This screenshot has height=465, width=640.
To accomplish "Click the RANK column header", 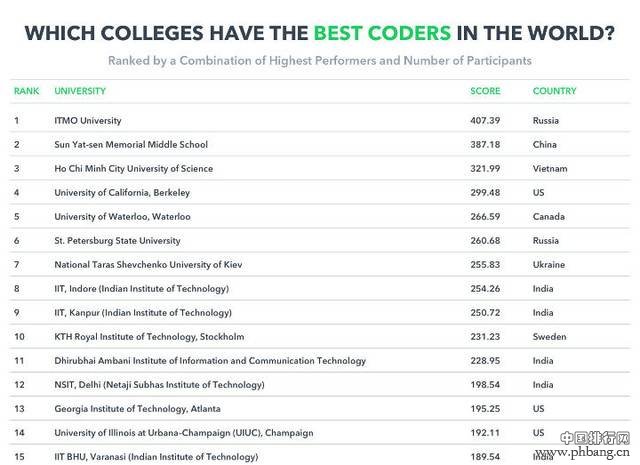I will (27, 91).
